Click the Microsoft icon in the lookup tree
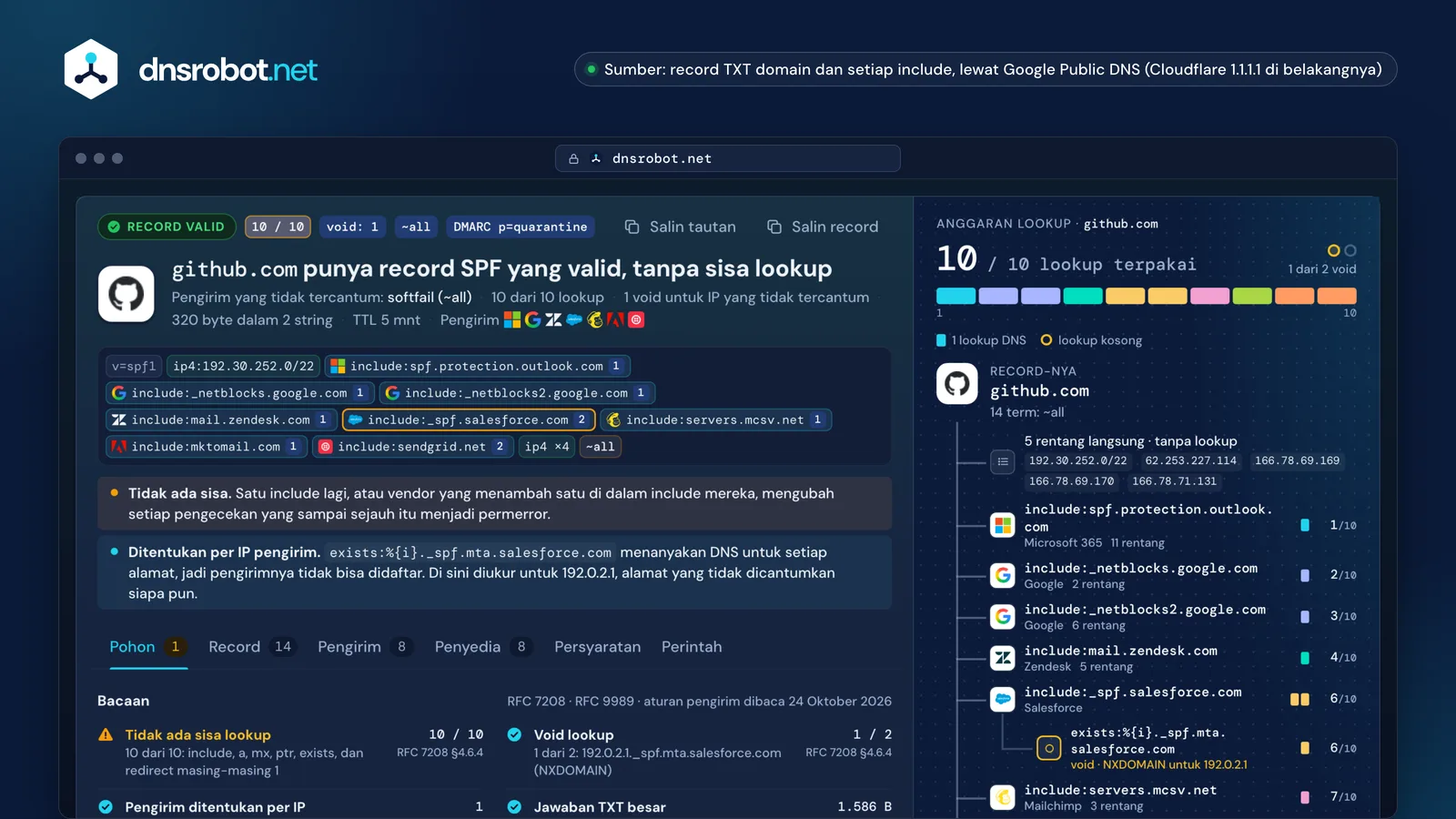 tap(1002, 525)
